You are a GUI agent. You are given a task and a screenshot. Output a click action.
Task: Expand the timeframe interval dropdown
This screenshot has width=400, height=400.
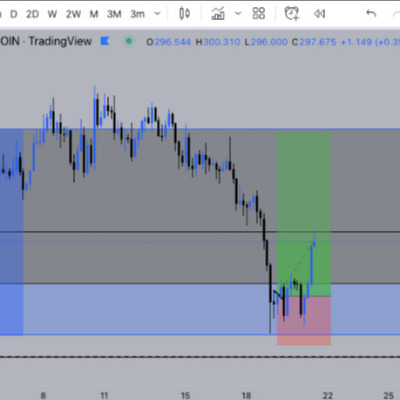click(157, 14)
